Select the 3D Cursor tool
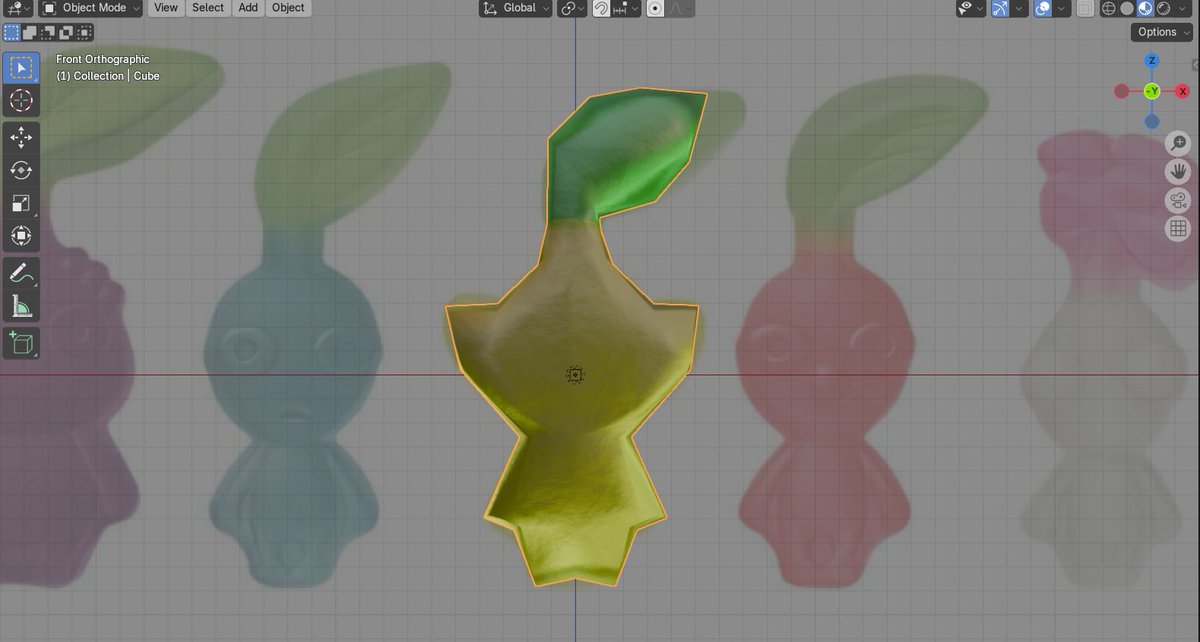1200x642 pixels. pyautogui.click(x=21, y=100)
